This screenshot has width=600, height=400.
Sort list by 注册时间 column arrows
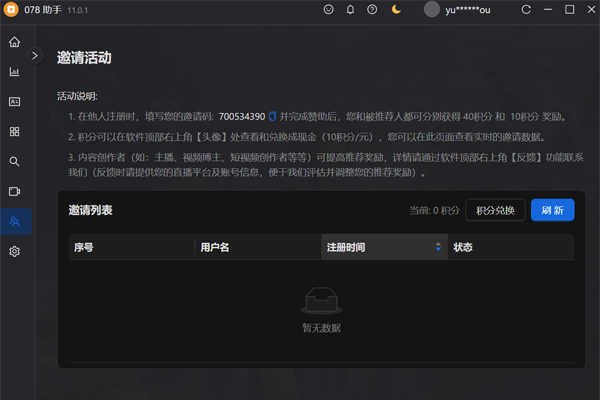click(438, 247)
